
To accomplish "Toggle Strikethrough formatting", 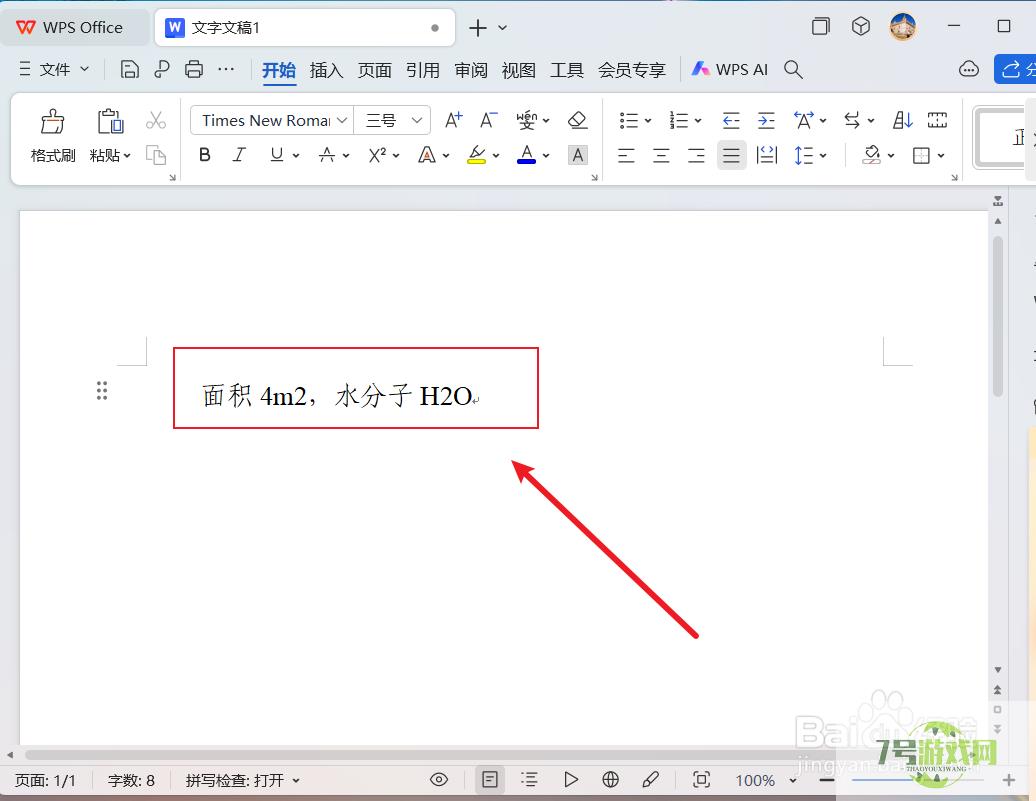I will click(326, 155).
